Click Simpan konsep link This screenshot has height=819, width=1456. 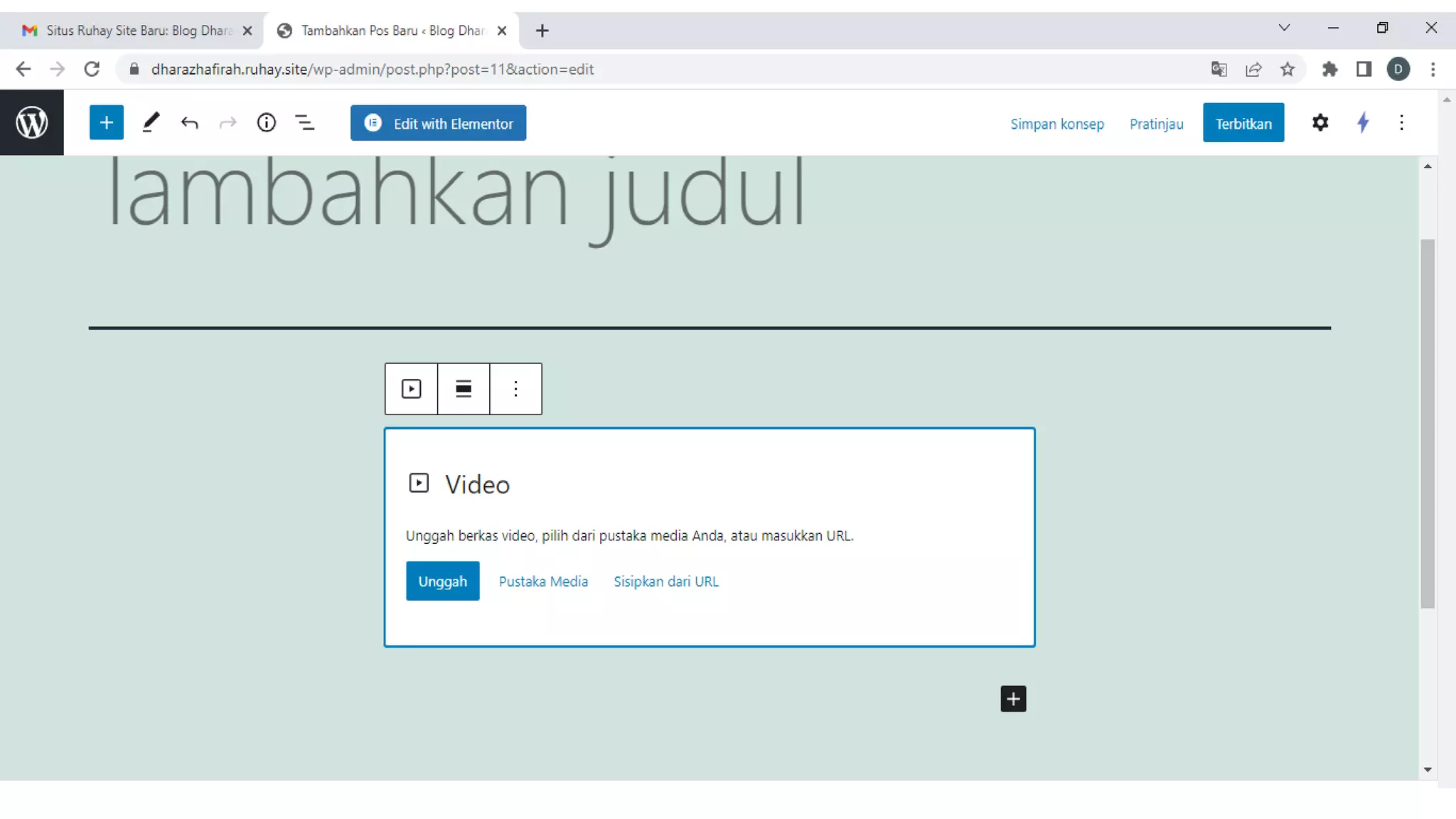click(1057, 124)
